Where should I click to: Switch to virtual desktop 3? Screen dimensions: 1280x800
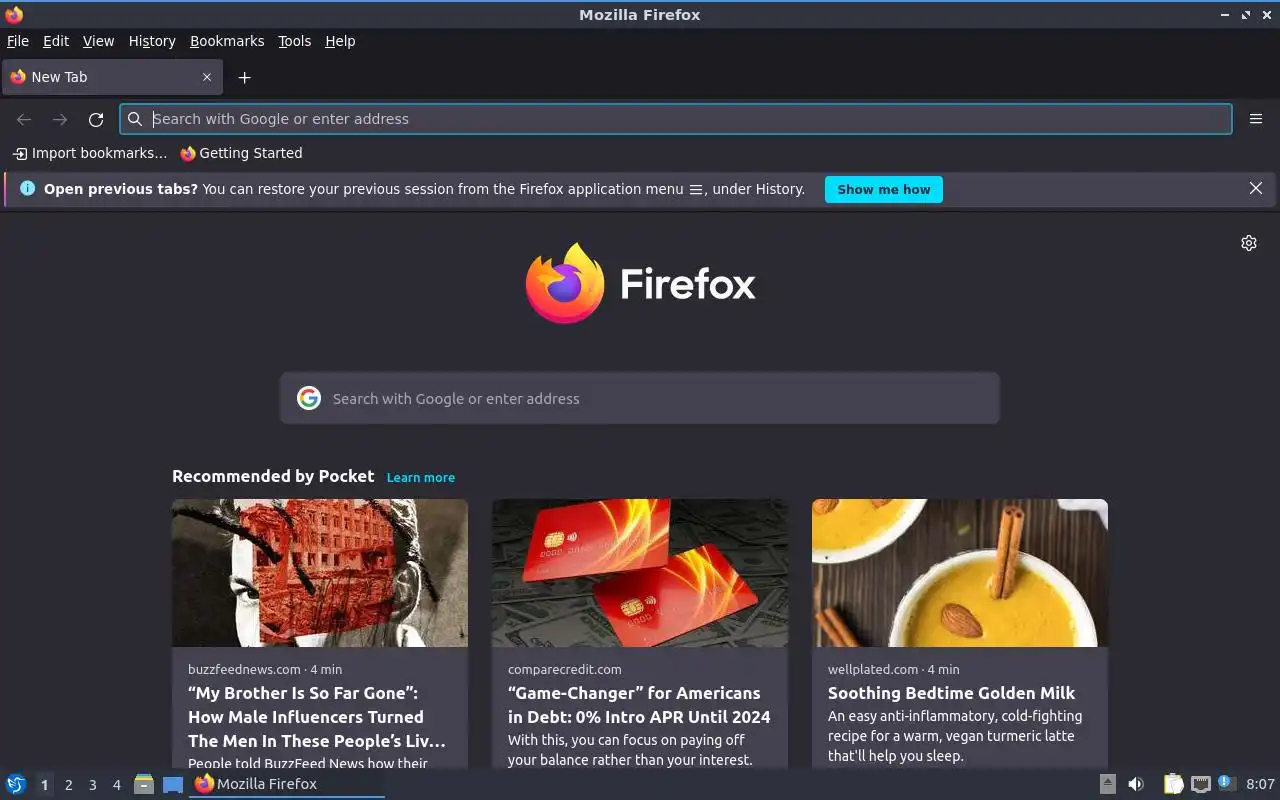tap(93, 785)
